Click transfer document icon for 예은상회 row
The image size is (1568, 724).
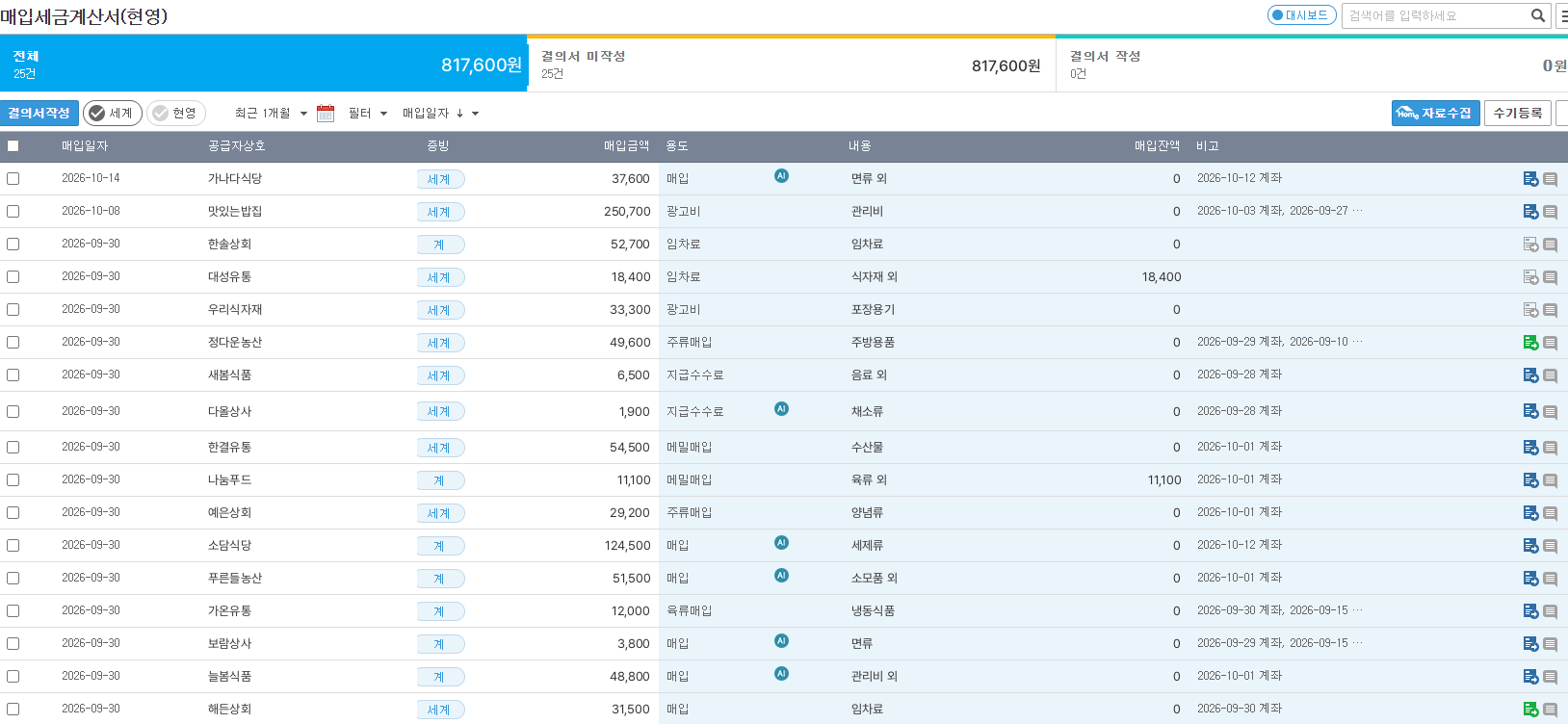click(1530, 513)
